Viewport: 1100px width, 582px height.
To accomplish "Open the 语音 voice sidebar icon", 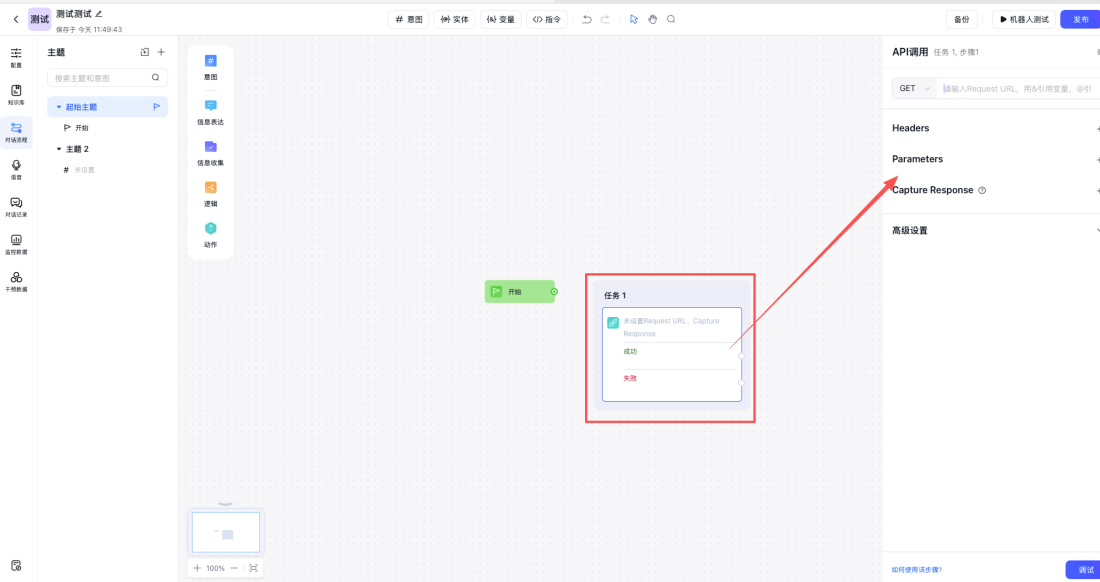I will click(x=16, y=168).
